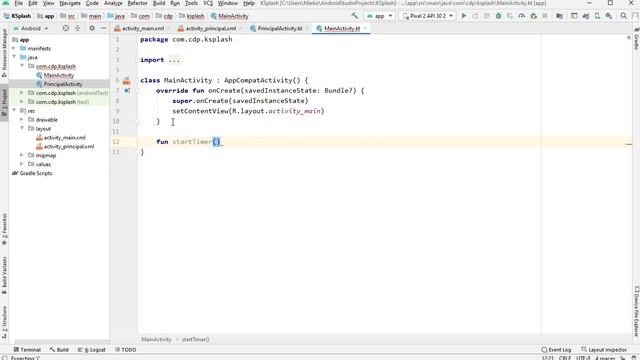Open the File menu
This screenshot has width=640, height=360.
[19, 3]
